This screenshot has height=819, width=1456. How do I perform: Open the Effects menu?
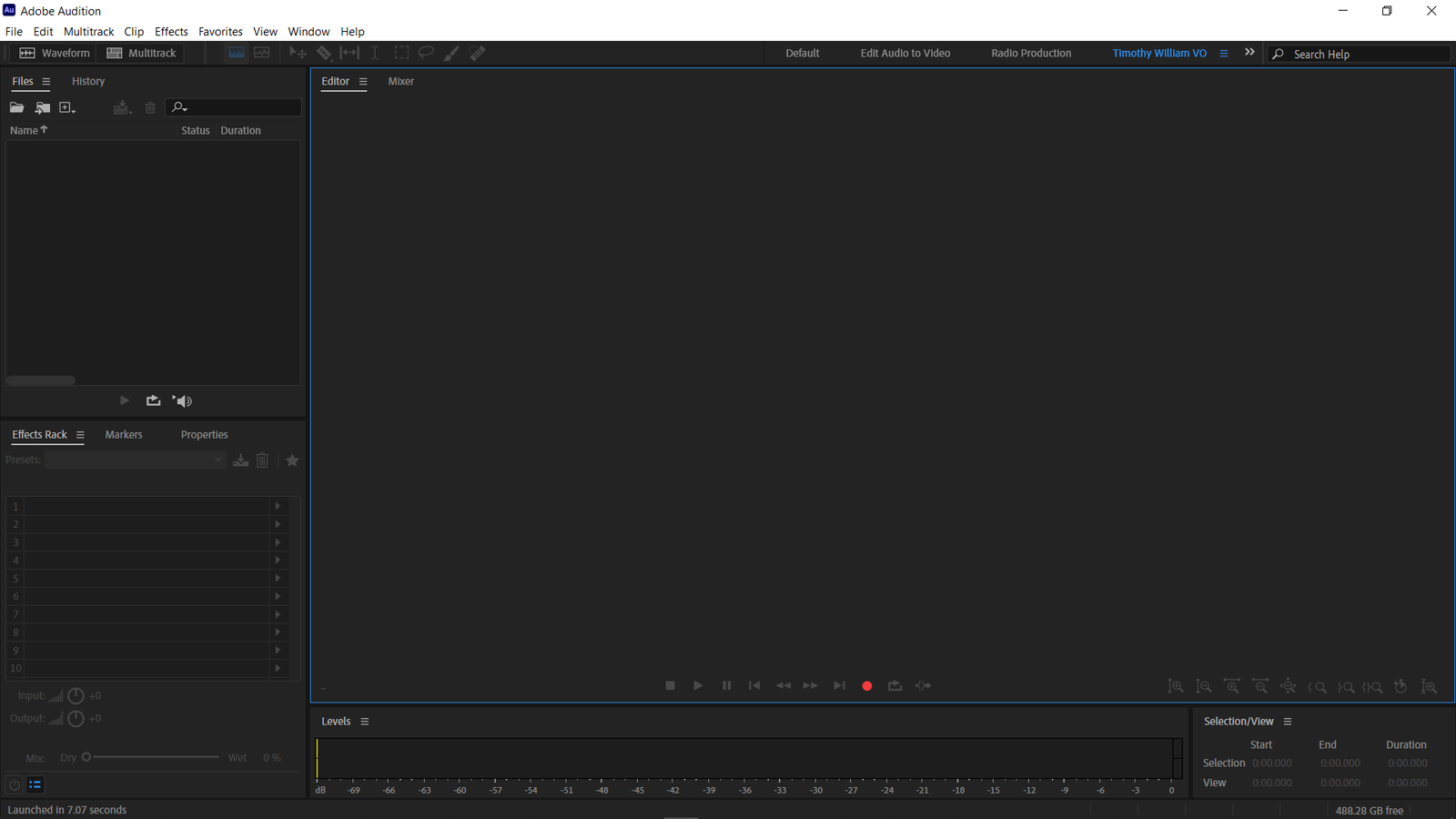tap(171, 31)
